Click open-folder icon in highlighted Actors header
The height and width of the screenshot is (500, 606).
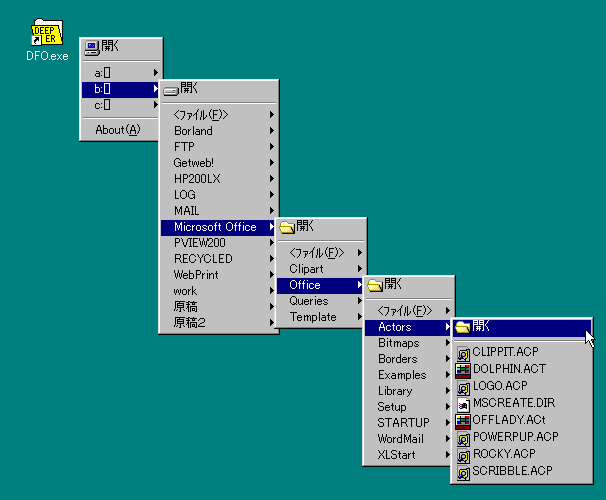point(463,327)
